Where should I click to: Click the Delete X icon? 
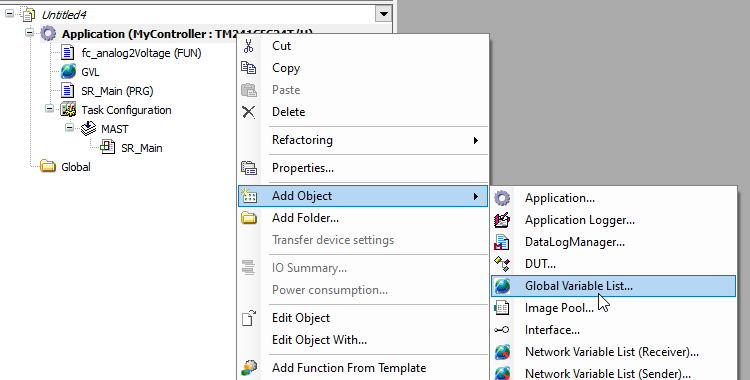point(248,112)
